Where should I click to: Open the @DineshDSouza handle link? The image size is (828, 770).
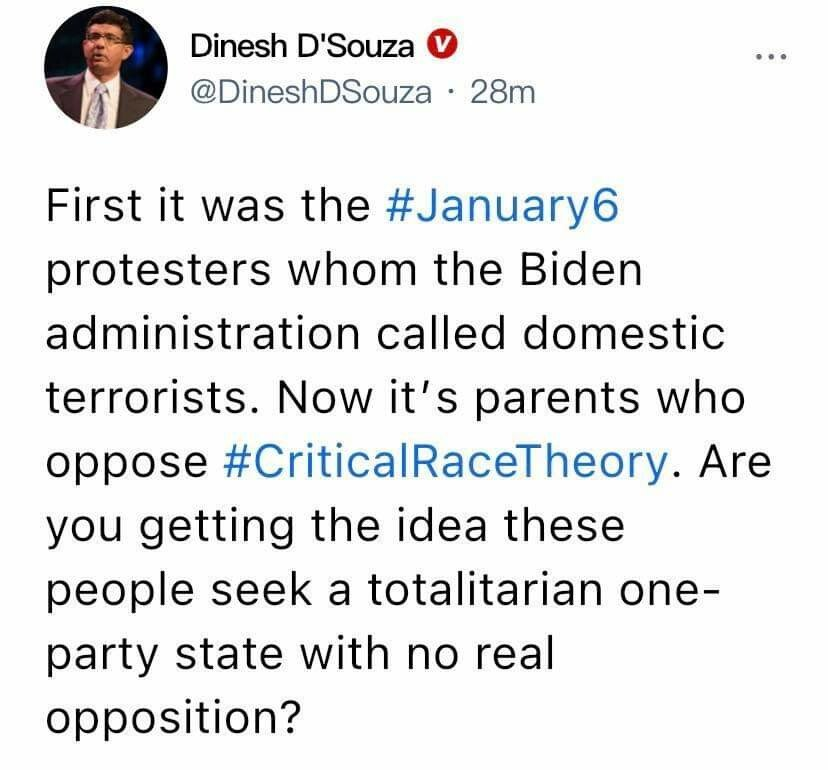pyautogui.click(x=310, y=93)
